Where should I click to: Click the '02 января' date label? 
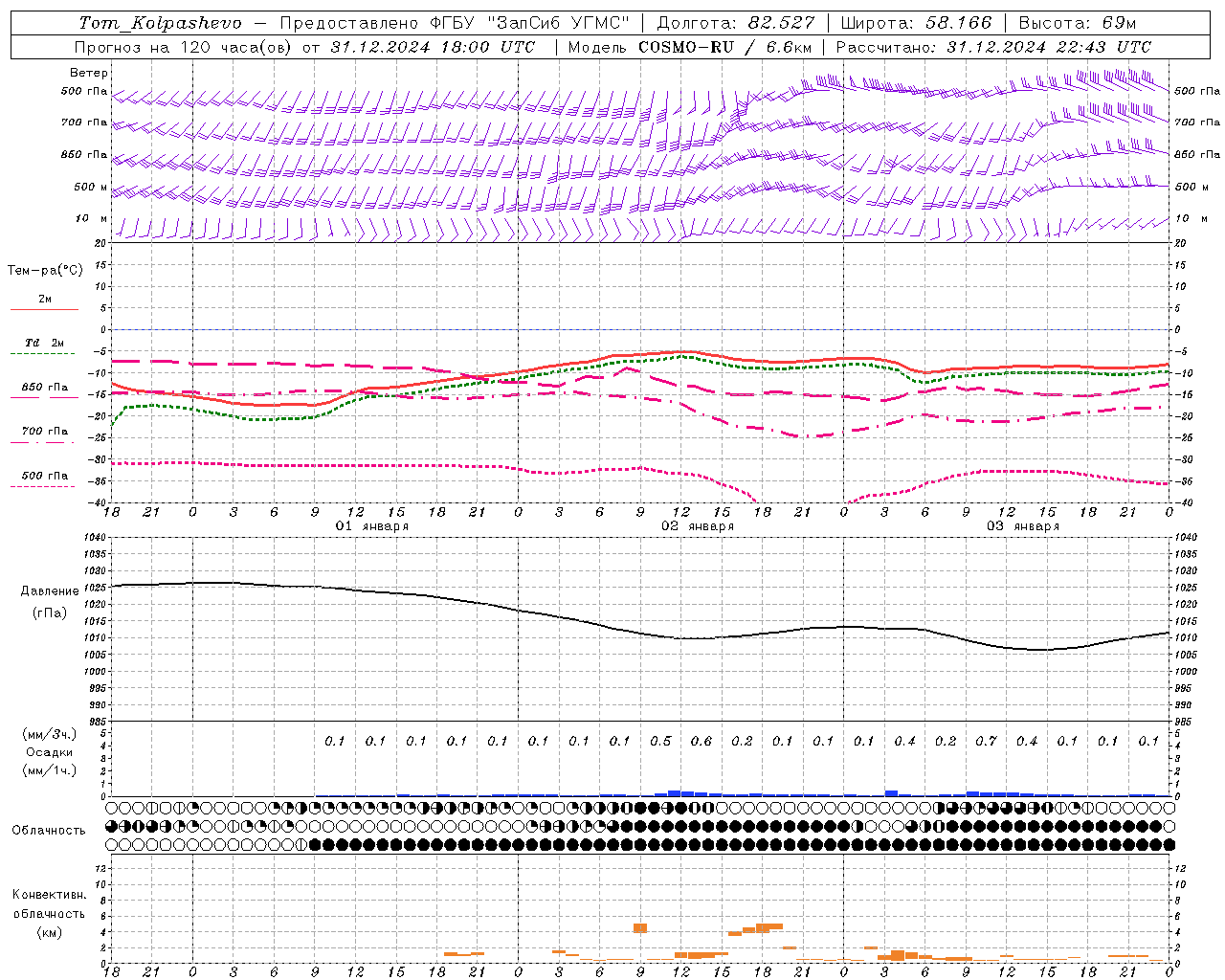[x=698, y=526]
